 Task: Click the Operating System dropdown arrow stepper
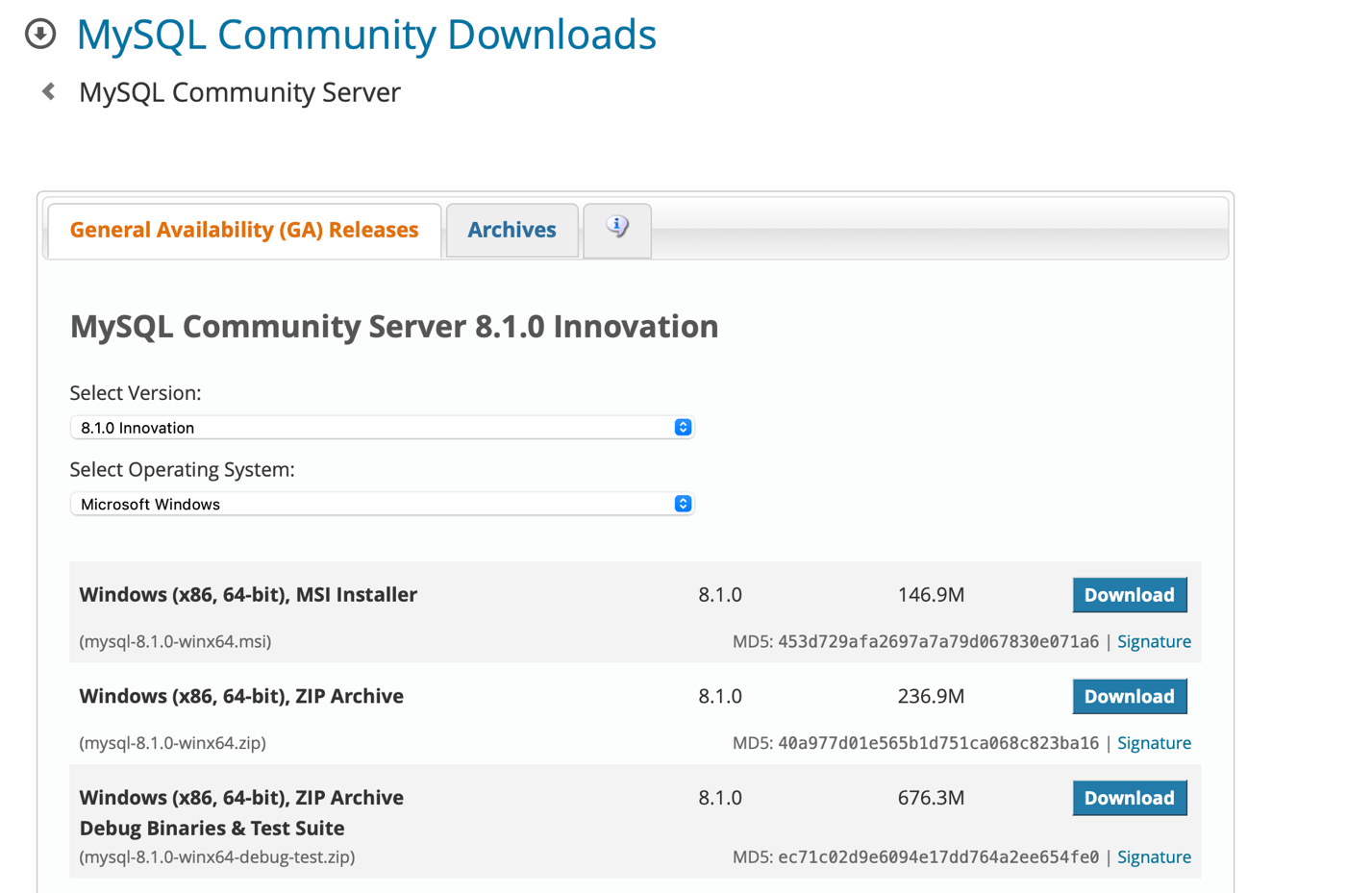coord(683,504)
